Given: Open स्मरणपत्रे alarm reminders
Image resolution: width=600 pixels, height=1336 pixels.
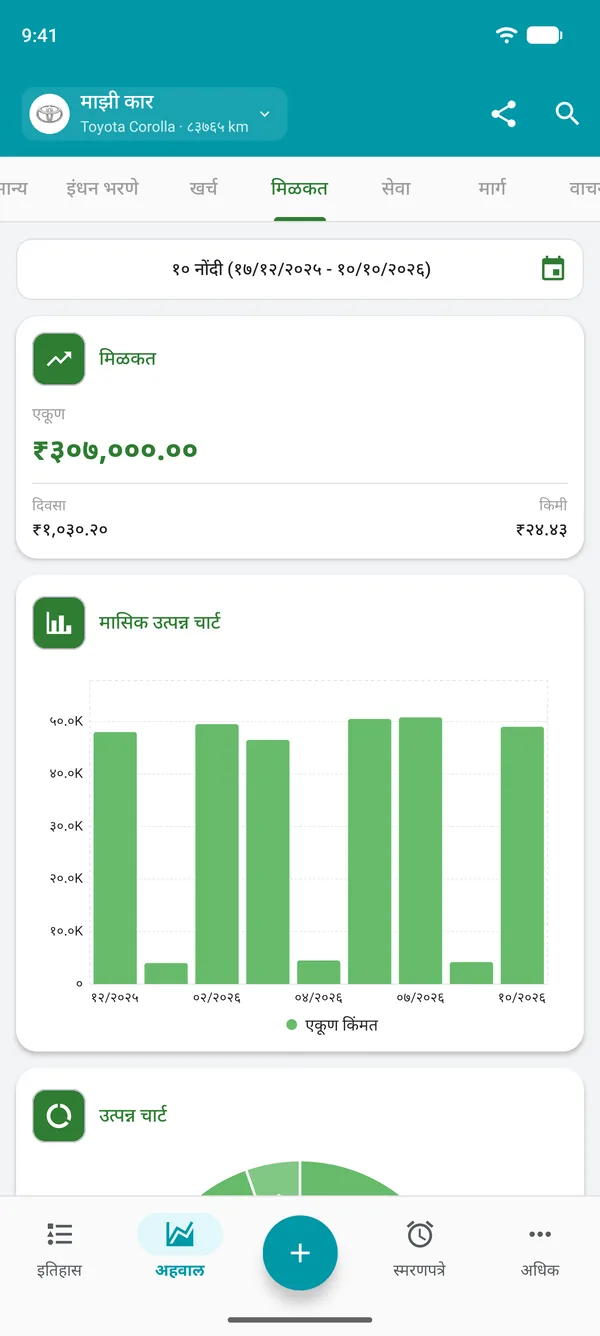Looking at the screenshot, I should click(x=420, y=1250).
